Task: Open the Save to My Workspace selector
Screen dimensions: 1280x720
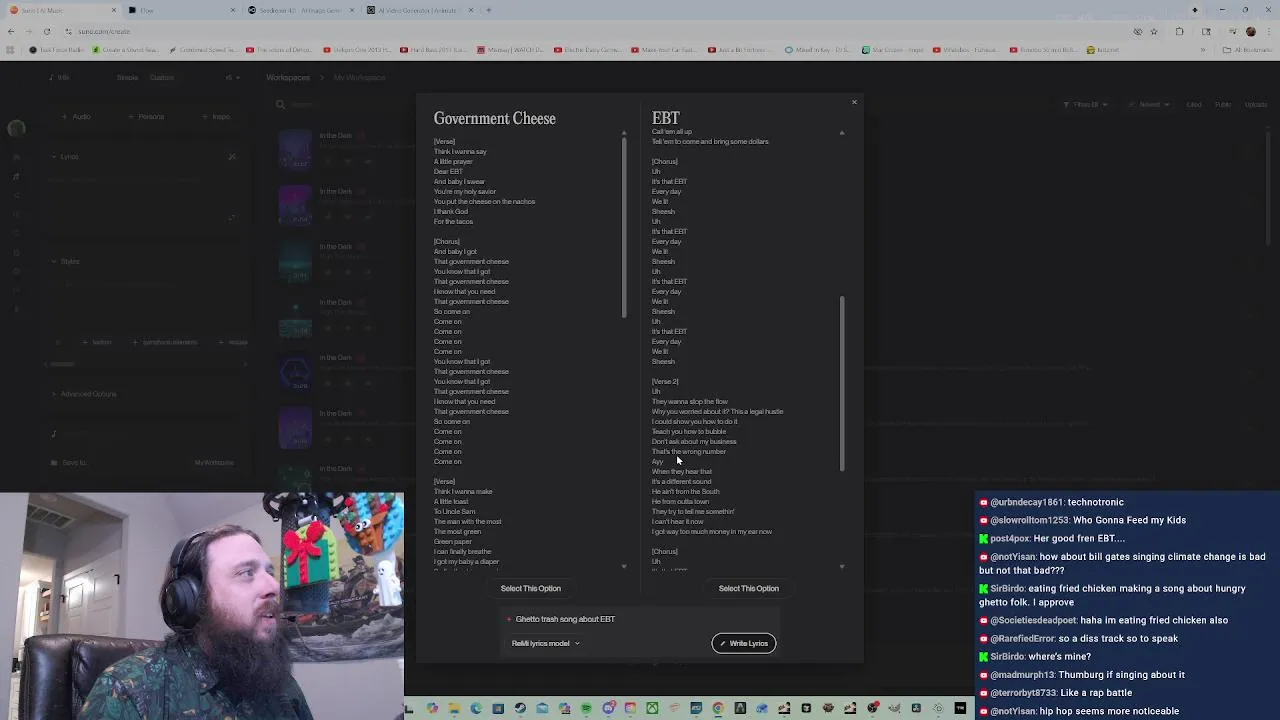Action: 214,463
